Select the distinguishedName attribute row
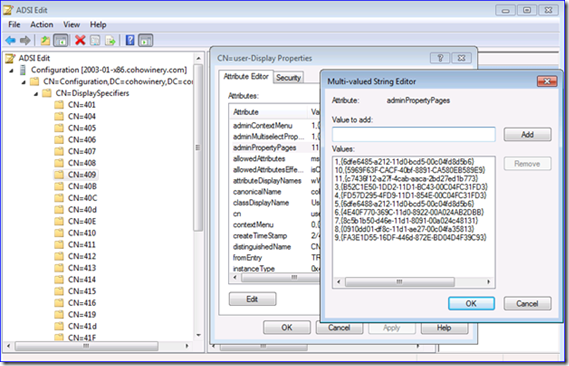This screenshot has width=569, height=366. coord(276,247)
